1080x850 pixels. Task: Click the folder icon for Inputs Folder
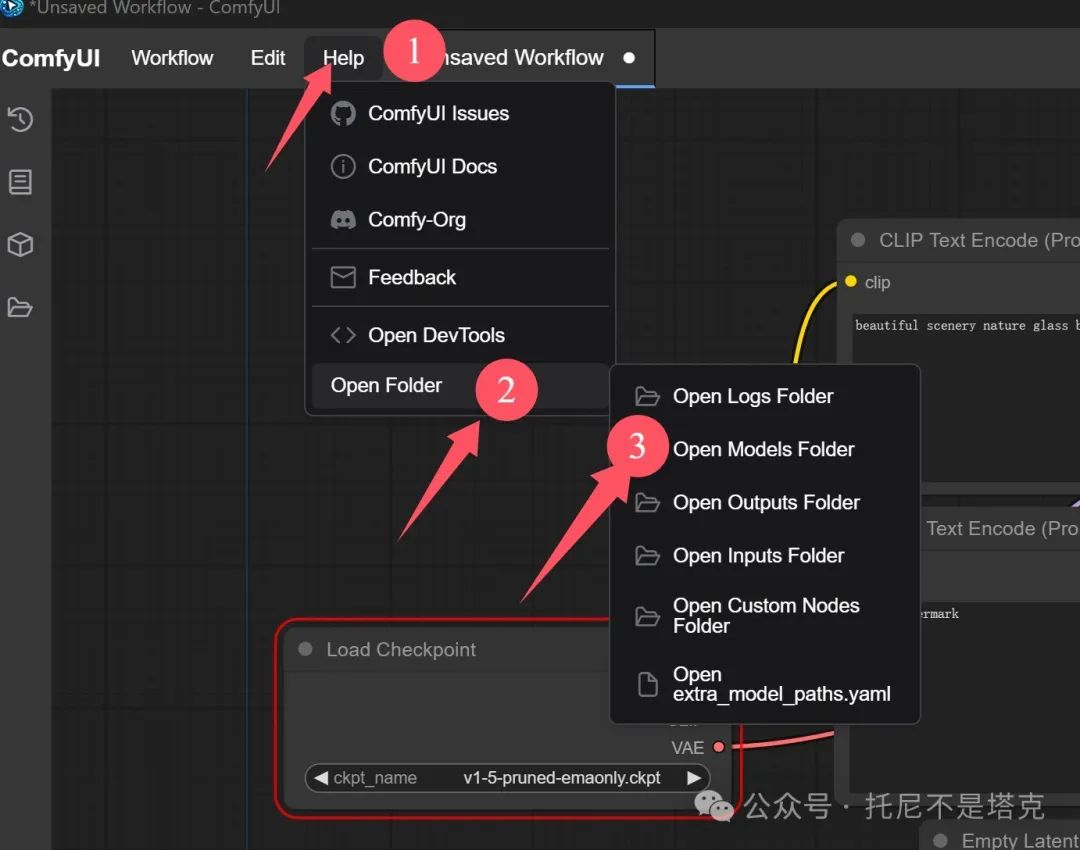click(647, 555)
